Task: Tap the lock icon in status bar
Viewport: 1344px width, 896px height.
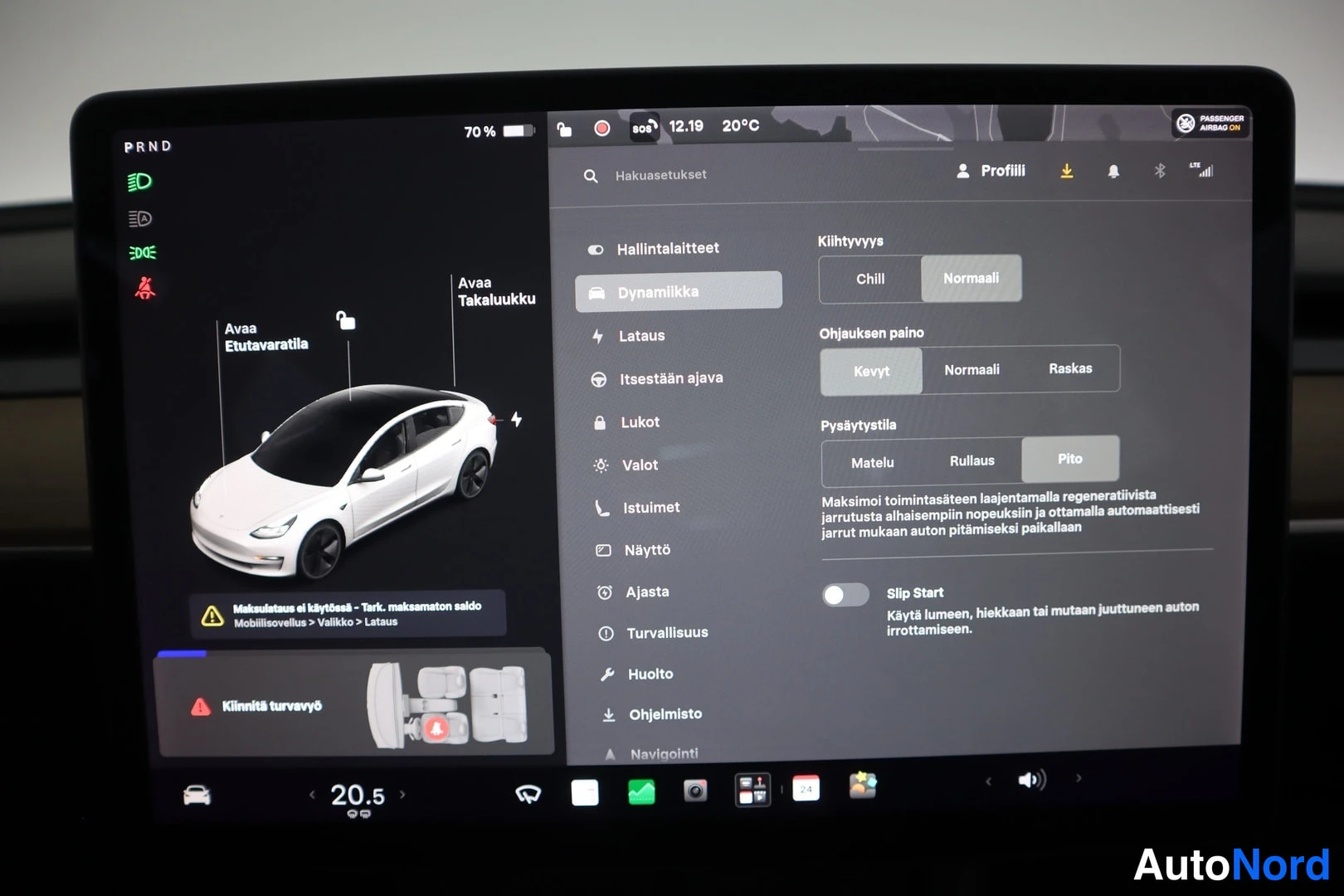Action: pyautogui.click(x=564, y=129)
